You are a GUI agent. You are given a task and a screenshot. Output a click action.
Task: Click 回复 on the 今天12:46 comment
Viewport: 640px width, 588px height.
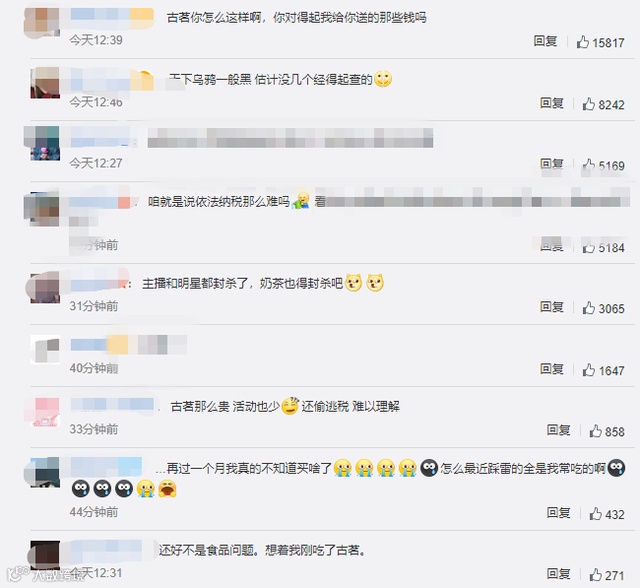(x=552, y=103)
